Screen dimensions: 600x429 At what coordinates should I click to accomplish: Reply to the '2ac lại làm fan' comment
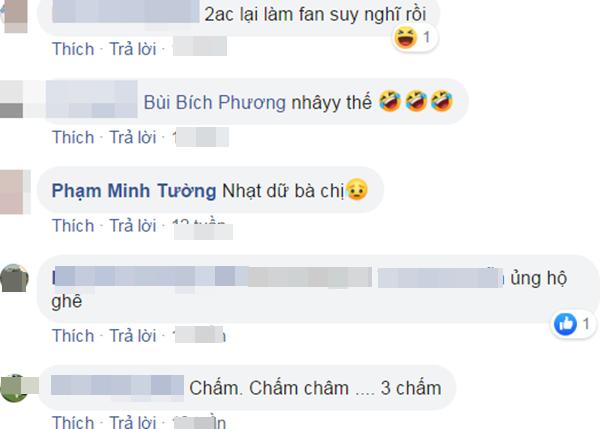pyautogui.click(x=133, y=49)
